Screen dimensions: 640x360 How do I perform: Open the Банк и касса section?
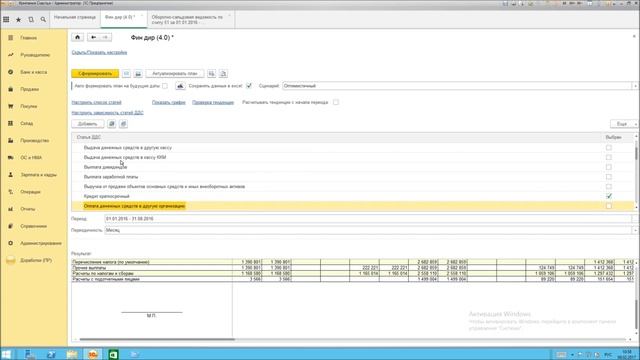[33, 72]
